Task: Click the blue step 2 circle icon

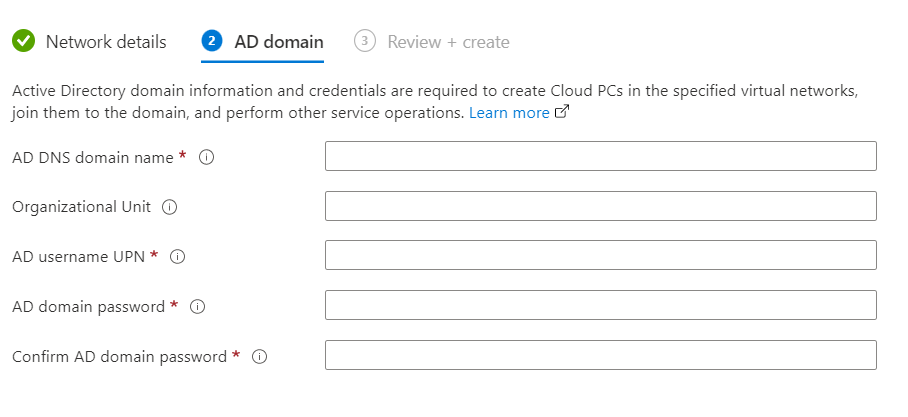Action: tap(211, 41)
